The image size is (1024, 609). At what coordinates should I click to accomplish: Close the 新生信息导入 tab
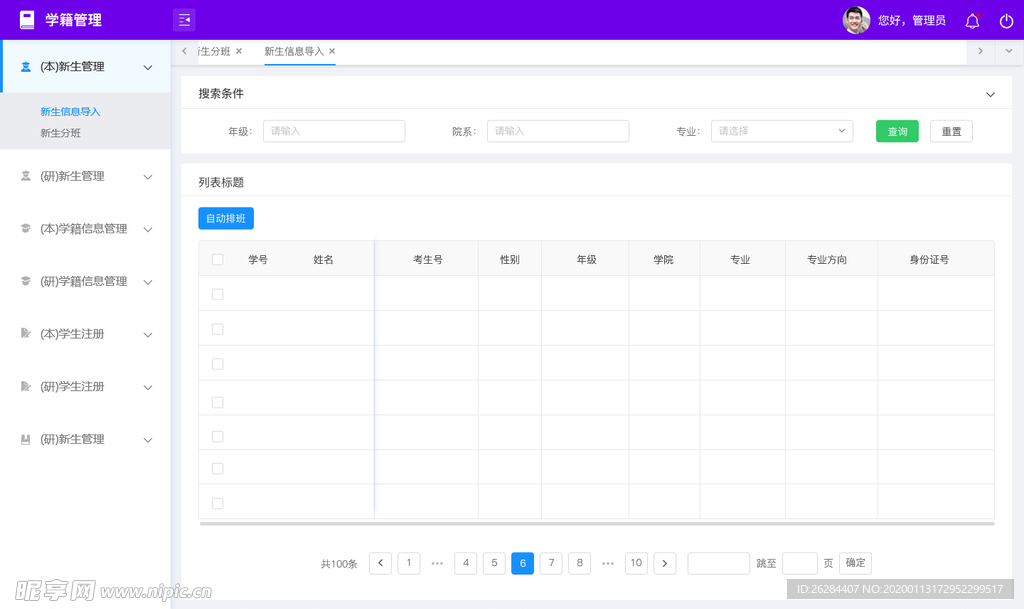click(x=332, y=51)
